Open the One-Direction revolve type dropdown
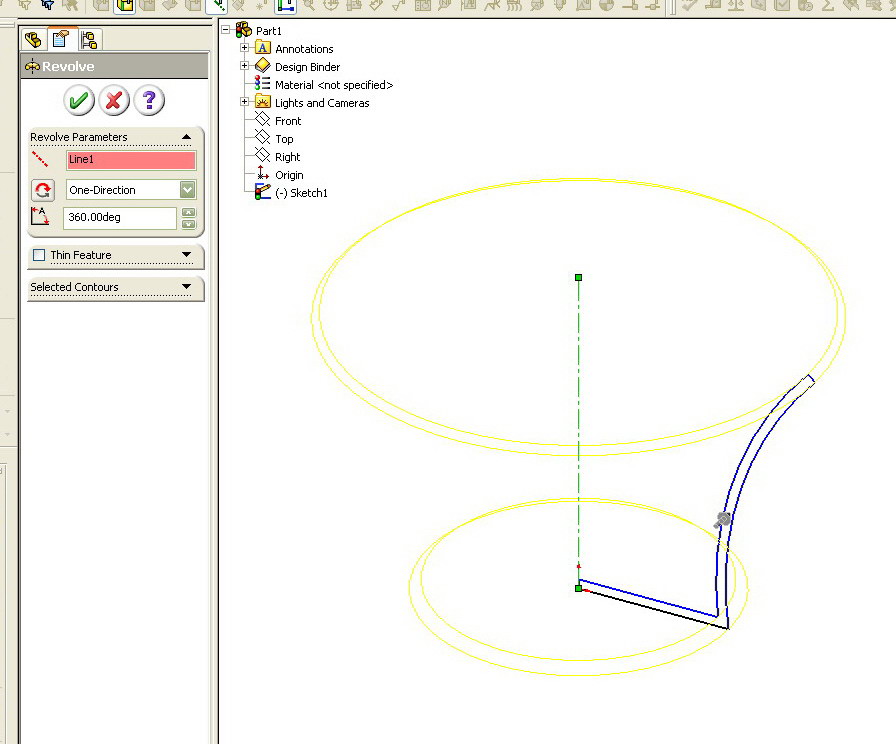 pyautogui.click(x=187, y=190)
